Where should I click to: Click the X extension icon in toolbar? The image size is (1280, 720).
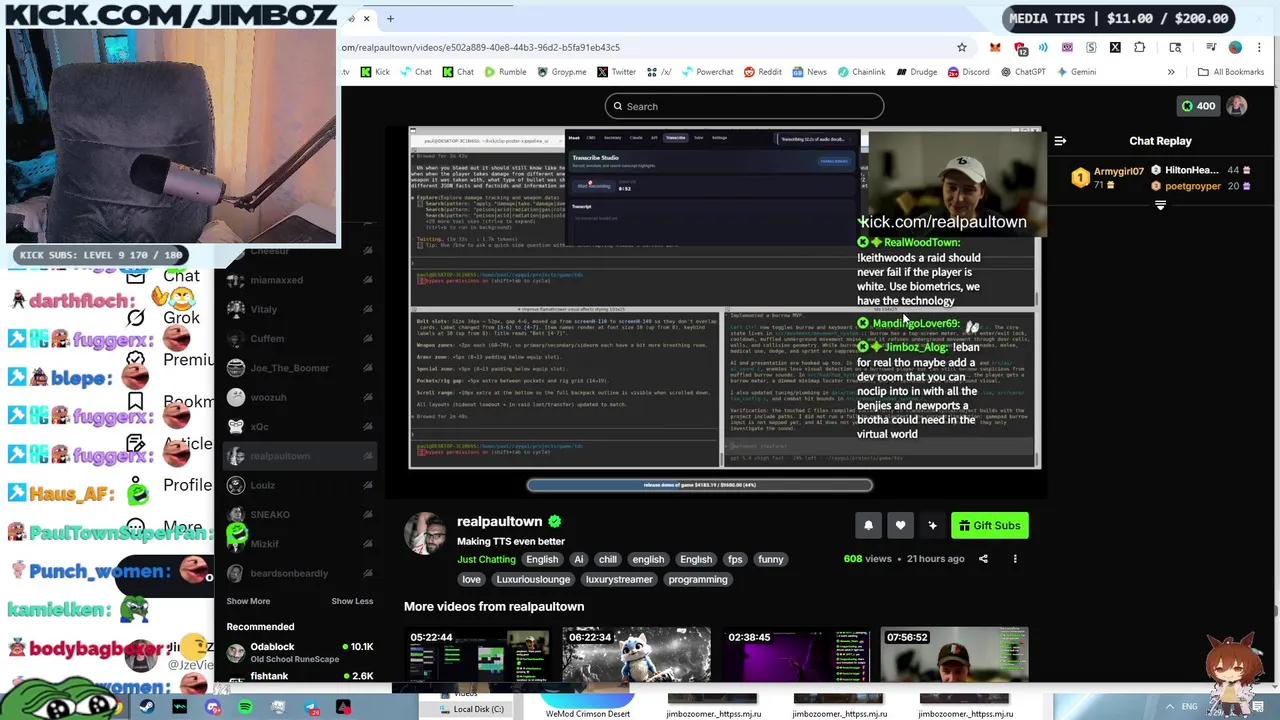pyautogui.click(x=1115, y=47)
